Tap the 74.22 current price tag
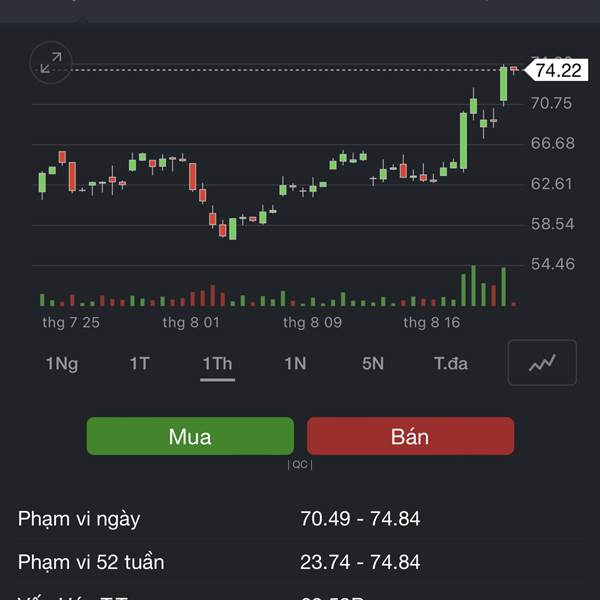This screenshot has height=600, width=600. click(x=557, y=70)
